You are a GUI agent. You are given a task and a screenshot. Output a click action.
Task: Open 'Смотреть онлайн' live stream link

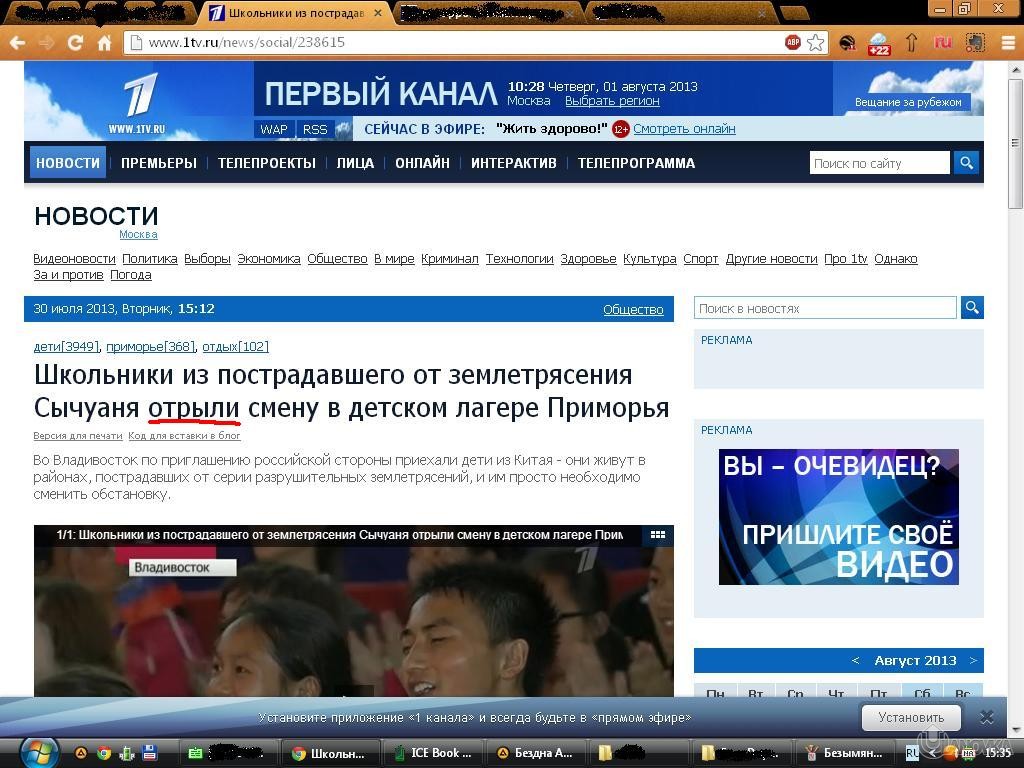click(x=684, y=128)
